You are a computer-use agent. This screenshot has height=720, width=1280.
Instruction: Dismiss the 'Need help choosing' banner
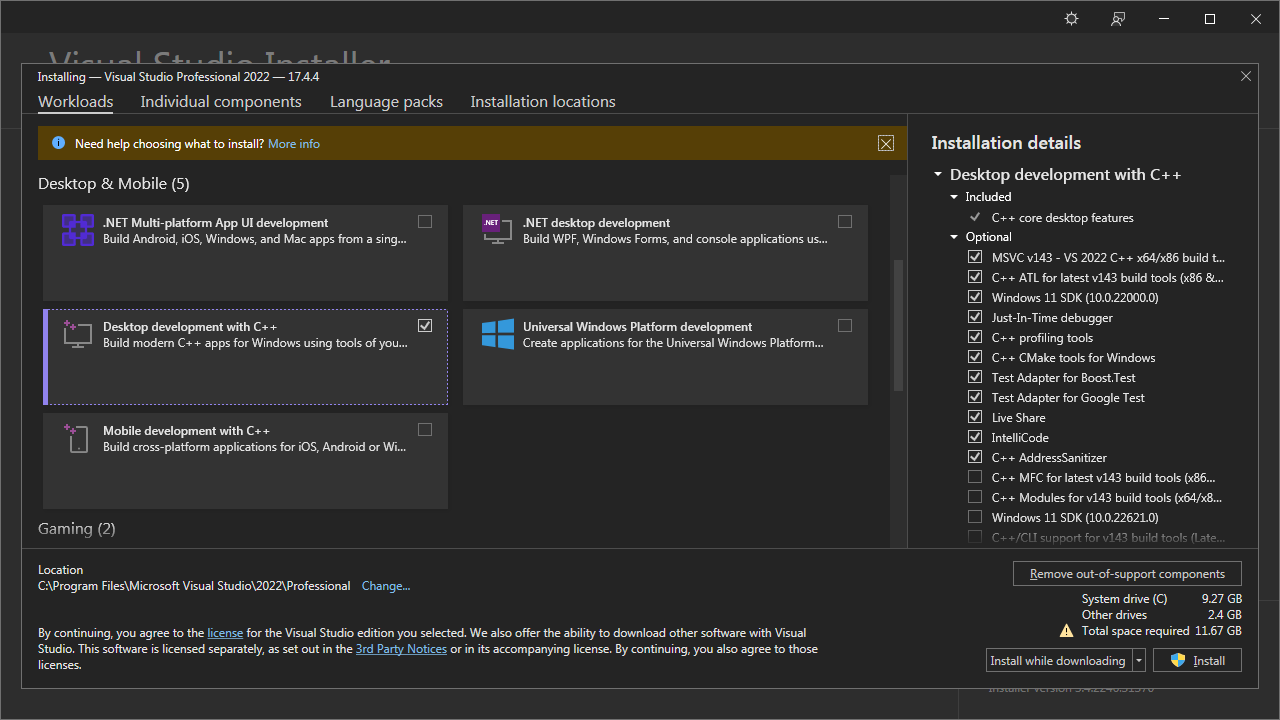[x=886, y=143]
